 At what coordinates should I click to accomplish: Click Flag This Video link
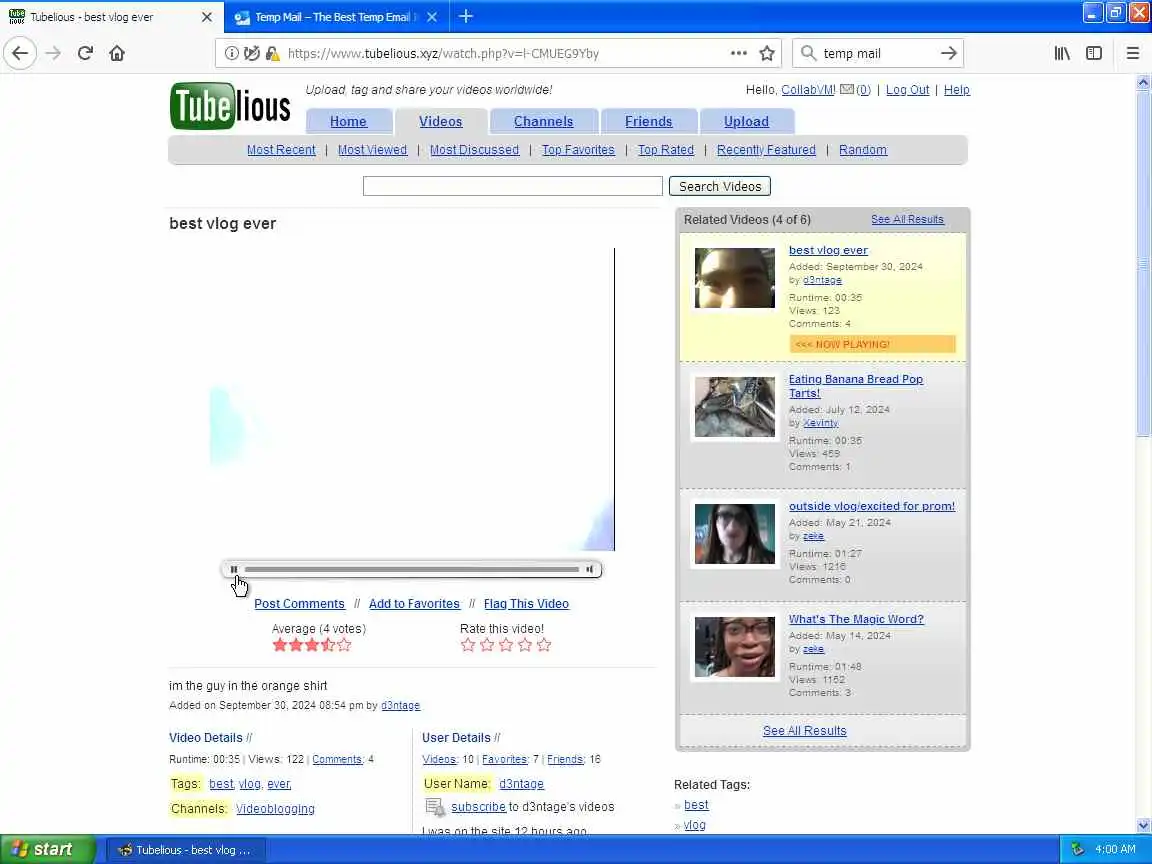(x=526, y=604)
